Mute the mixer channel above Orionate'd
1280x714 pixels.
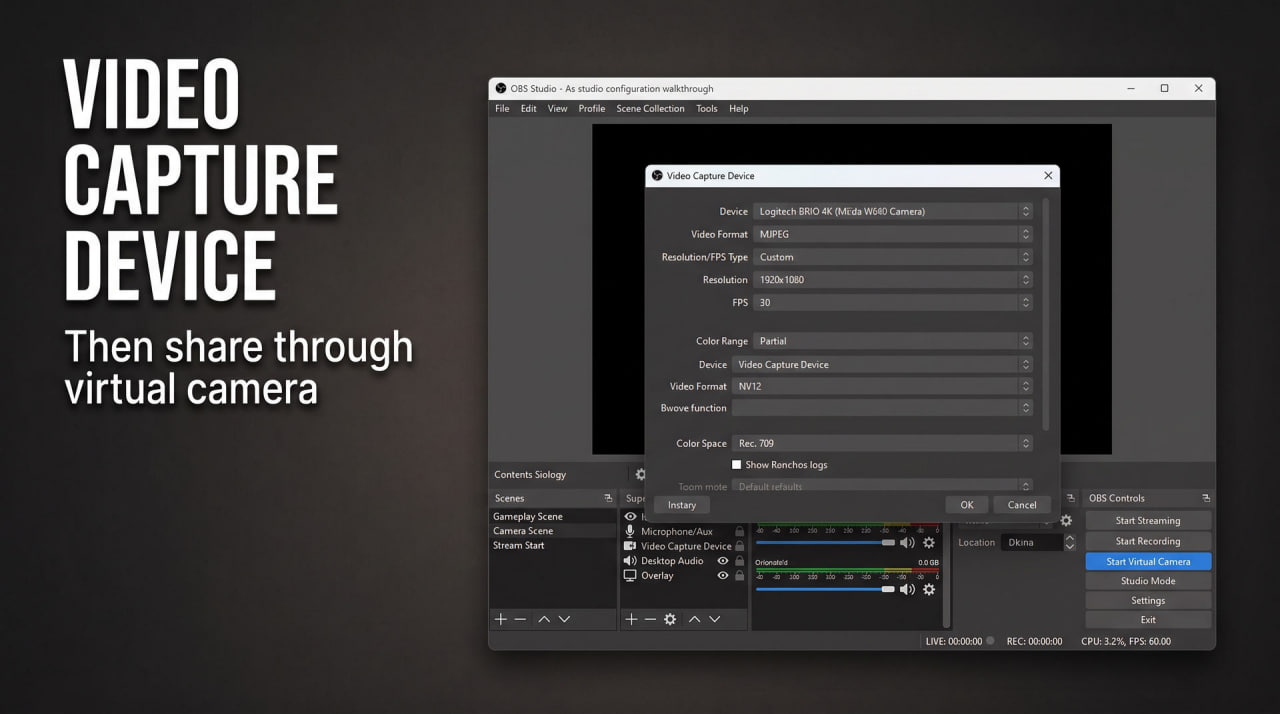coord(907,543)
